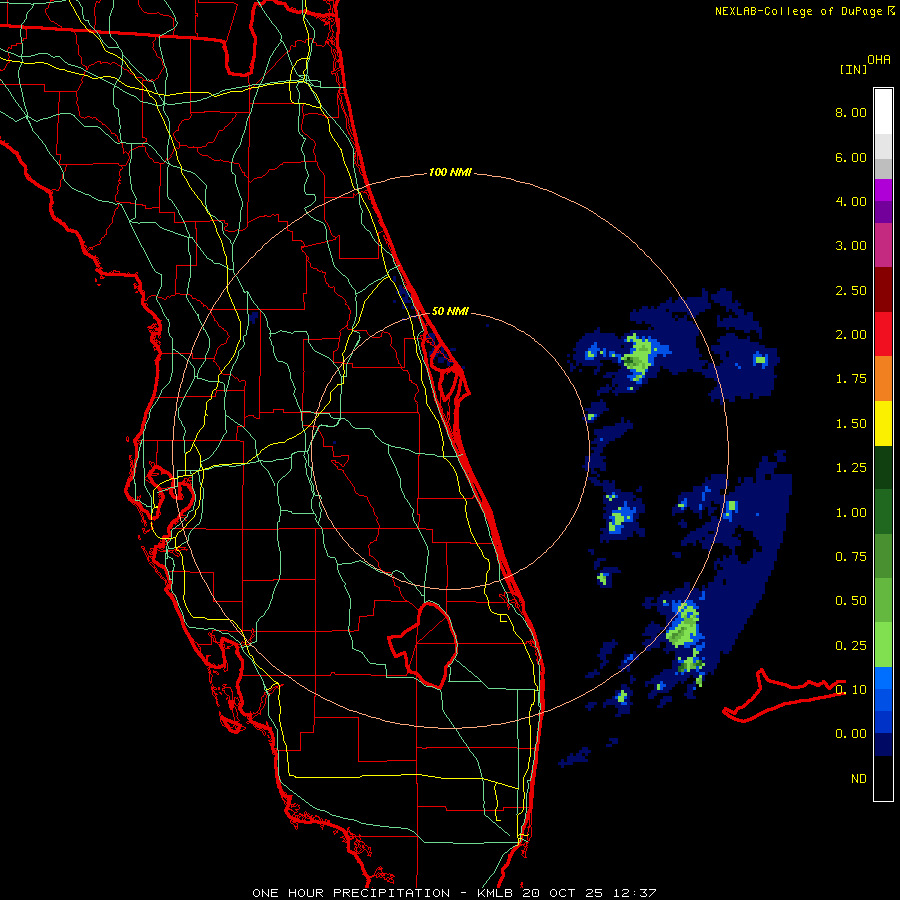The image size is (900, 900).
Task: Click the ND legend label
Action: tap(859, 779)
